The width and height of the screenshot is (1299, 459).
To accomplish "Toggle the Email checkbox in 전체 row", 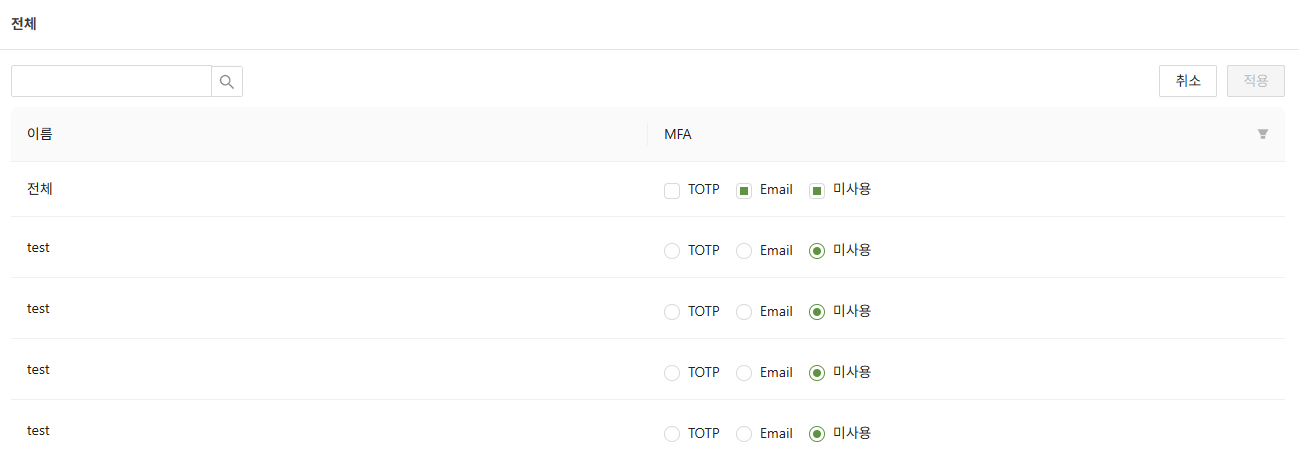I will point(744,190).
